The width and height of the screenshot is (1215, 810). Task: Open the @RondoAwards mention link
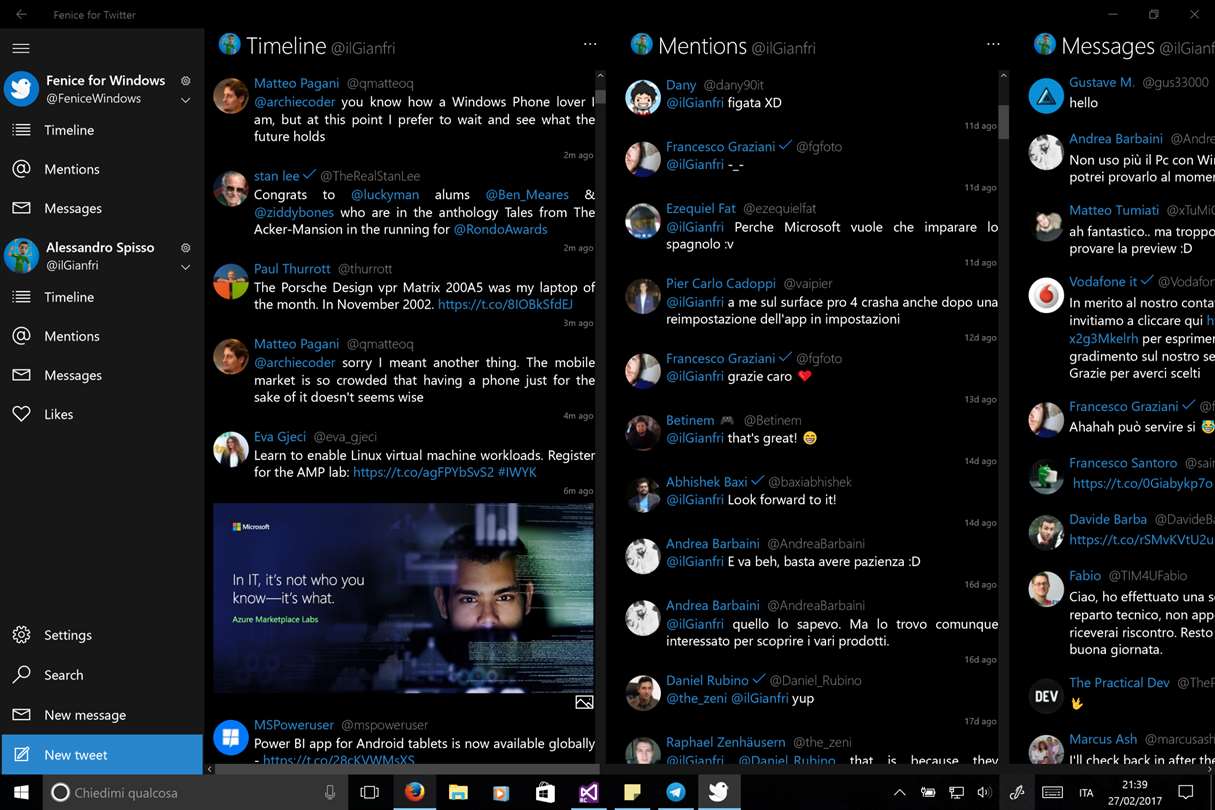500,230
